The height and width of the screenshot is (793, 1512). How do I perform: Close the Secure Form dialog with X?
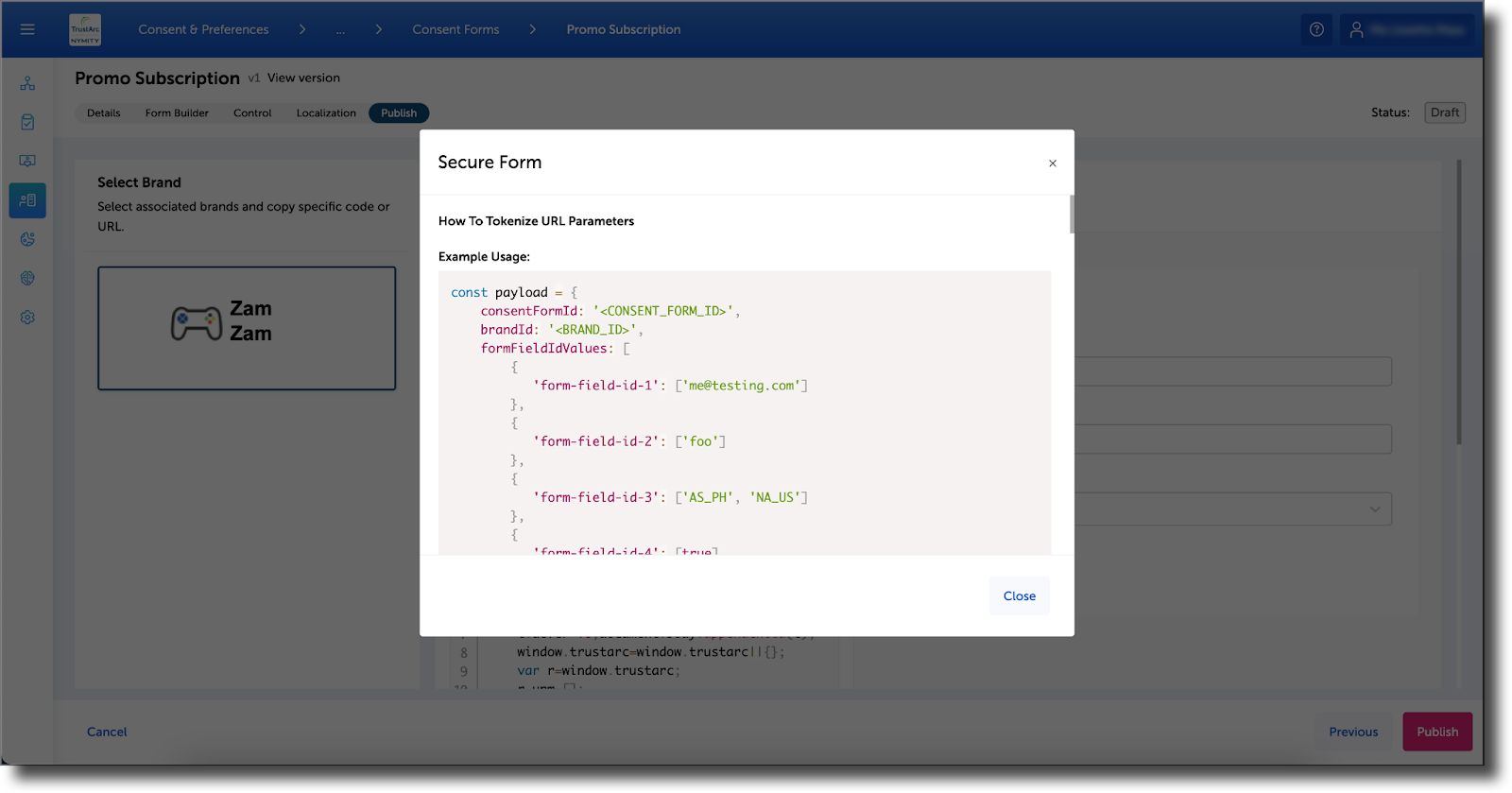[1053, 164]
